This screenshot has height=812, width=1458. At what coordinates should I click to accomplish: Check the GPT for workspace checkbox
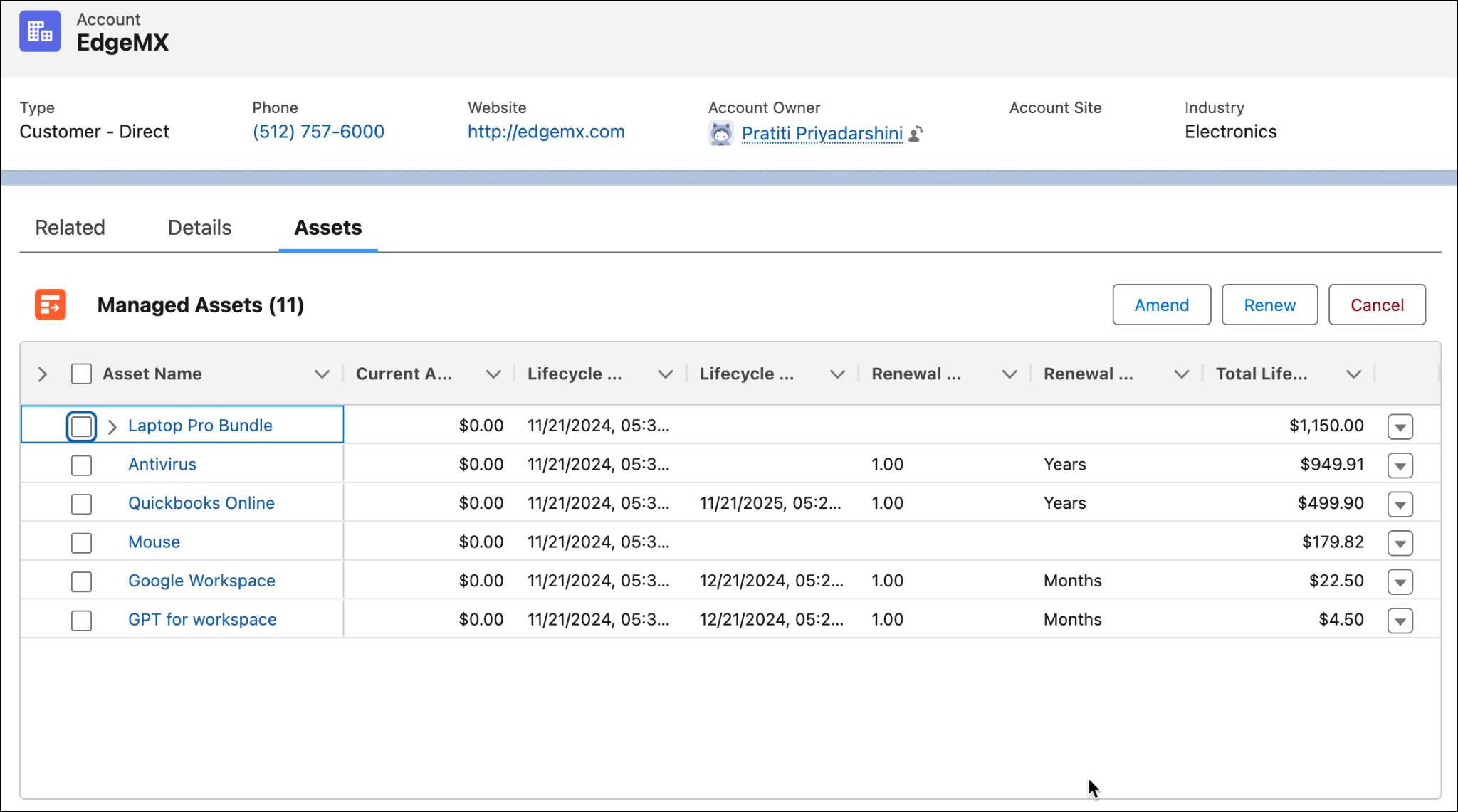coord(81,621)
